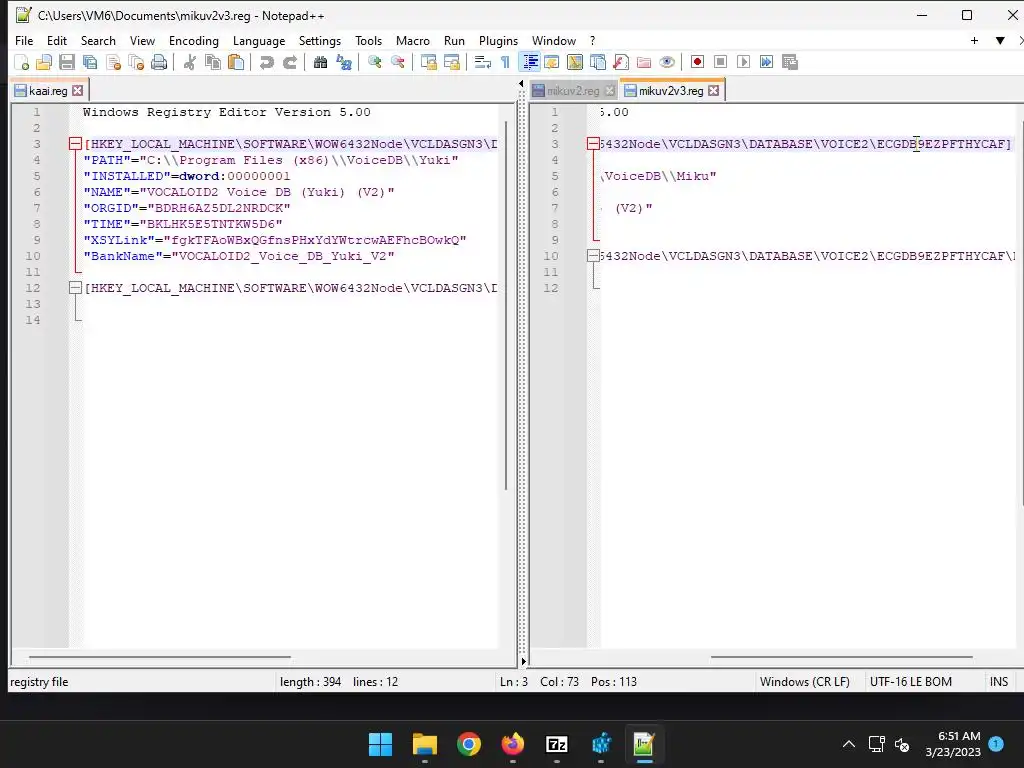Viewport: 1024px width, 768px height.
Task: Save the current recorded macro icon
Action: click(x=790, y=62)
